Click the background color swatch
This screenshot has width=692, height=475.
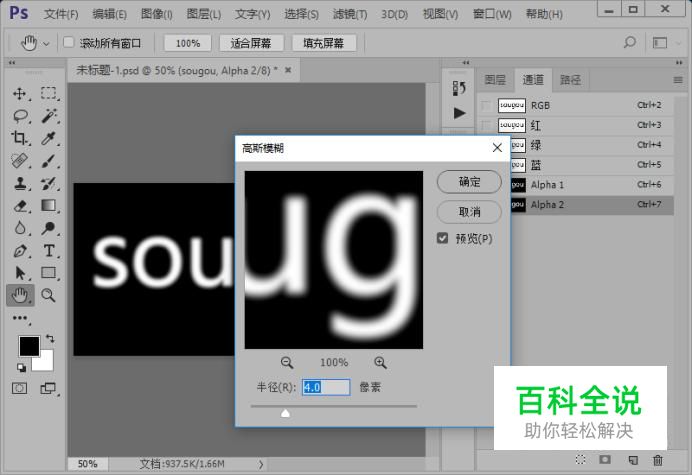(x=47, y=362)
